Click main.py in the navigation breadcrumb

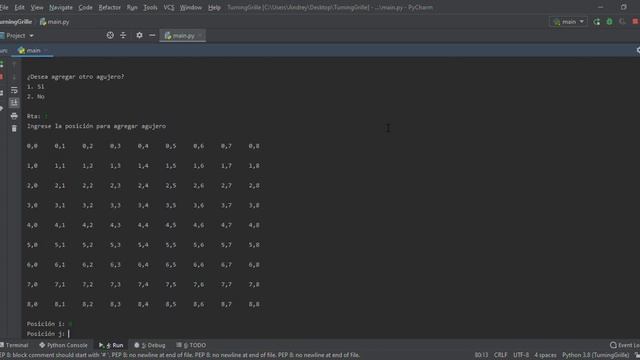54,22
